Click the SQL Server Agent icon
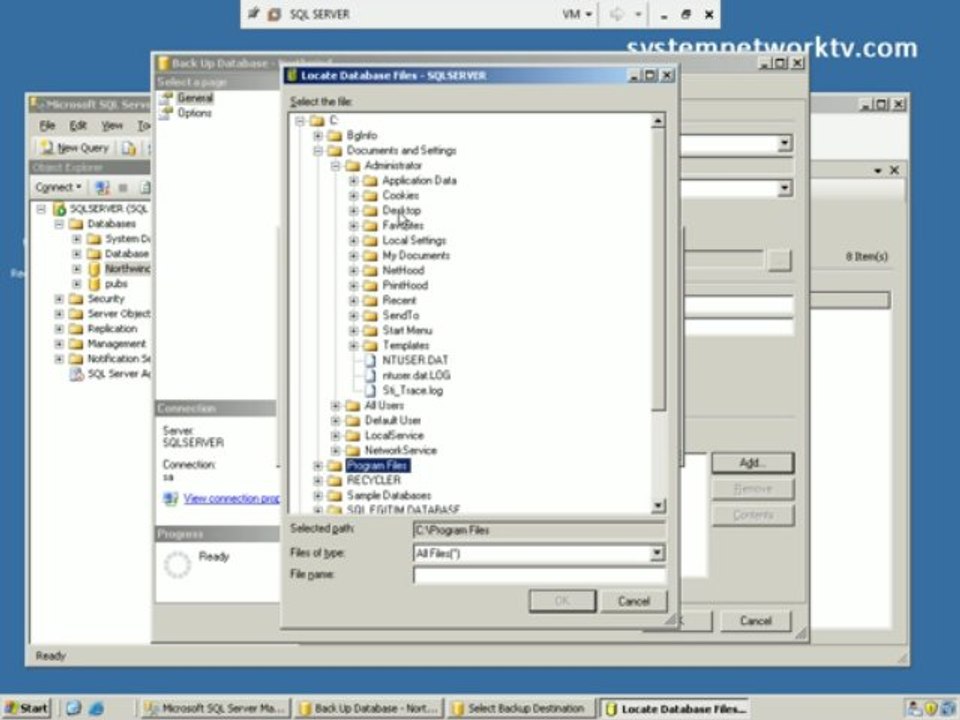 point(77,374)
